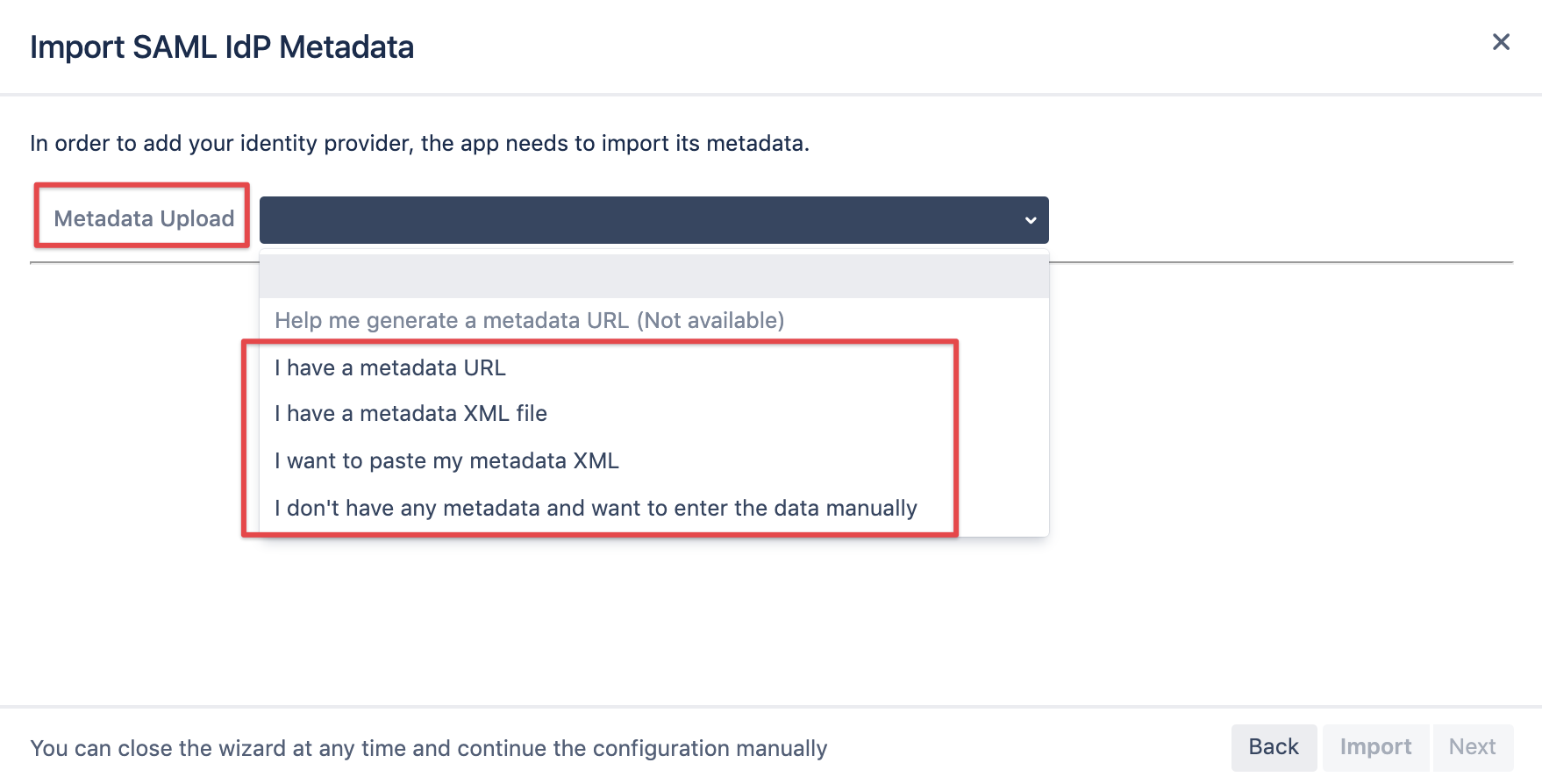Screen dimensions: 1542x784
Task: Click the horizontal divider line beside the dropdown
Action: point(1281,262)
